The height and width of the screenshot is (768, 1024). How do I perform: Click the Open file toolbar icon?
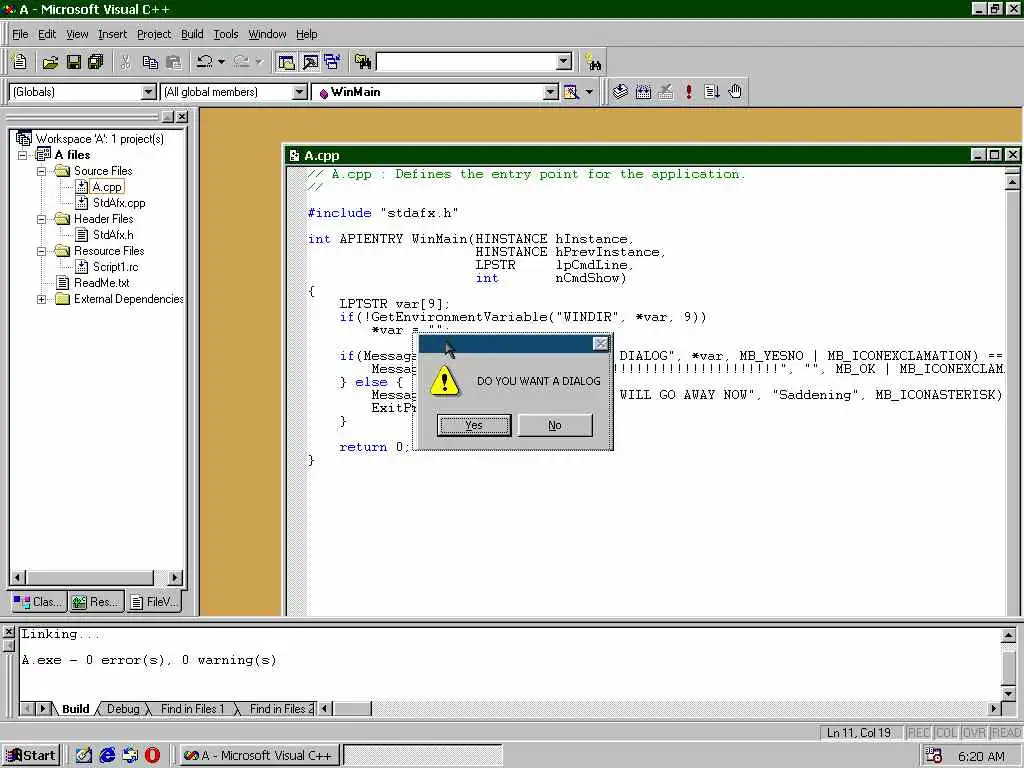50,62
